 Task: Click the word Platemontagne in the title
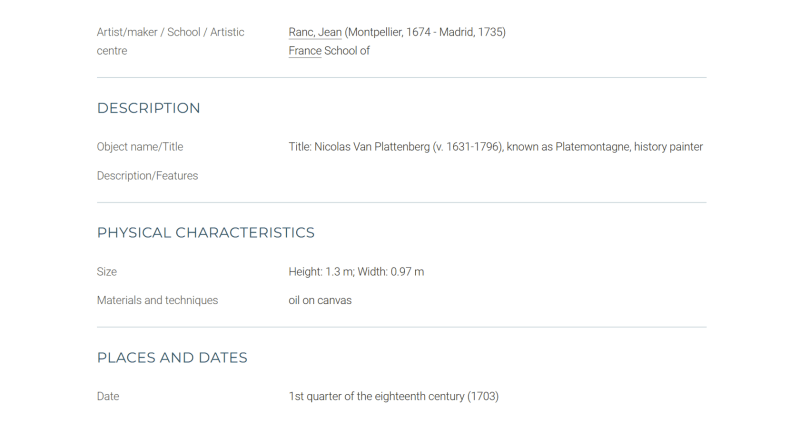point(593,147)
